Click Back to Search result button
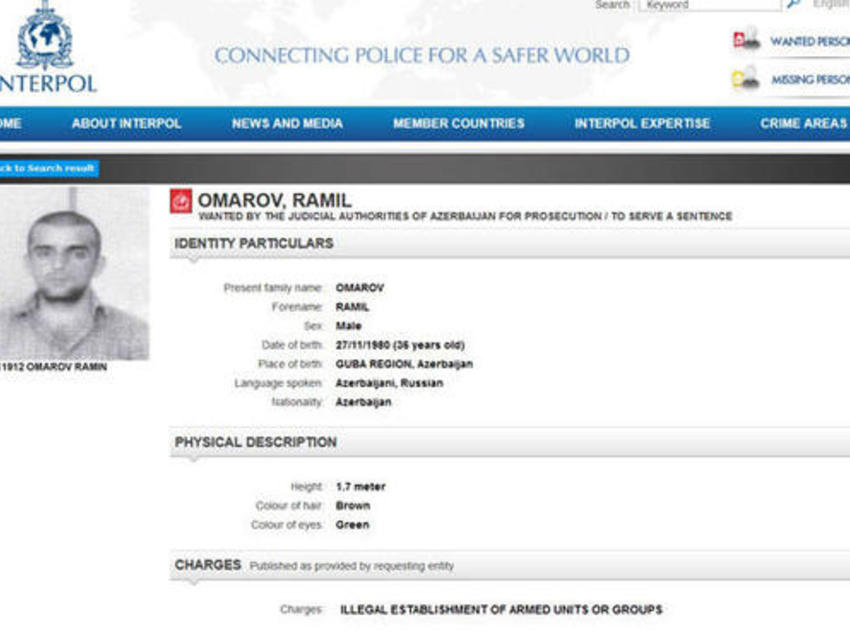 48,169
